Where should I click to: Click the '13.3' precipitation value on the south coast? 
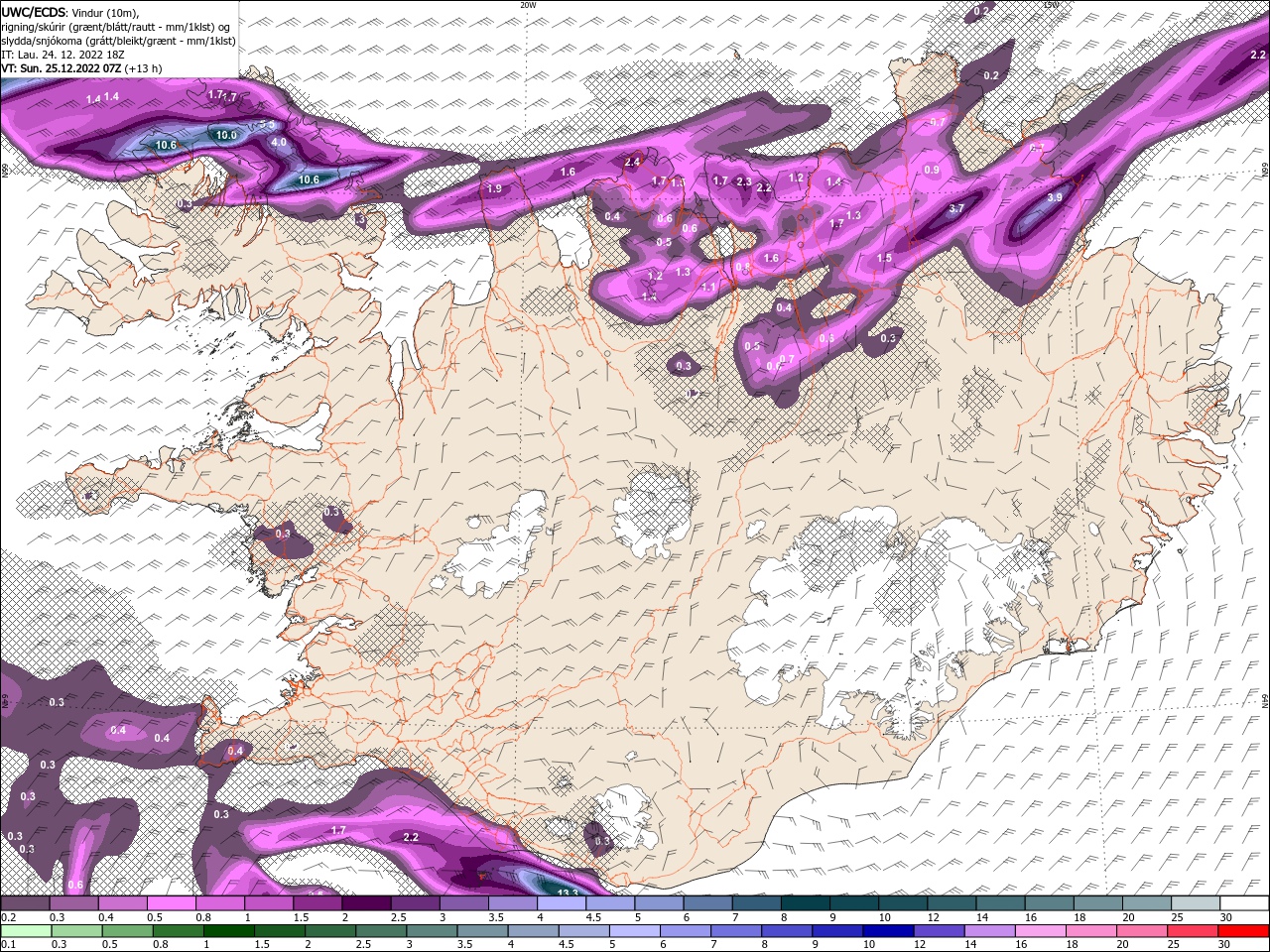(x=569, y=892)
